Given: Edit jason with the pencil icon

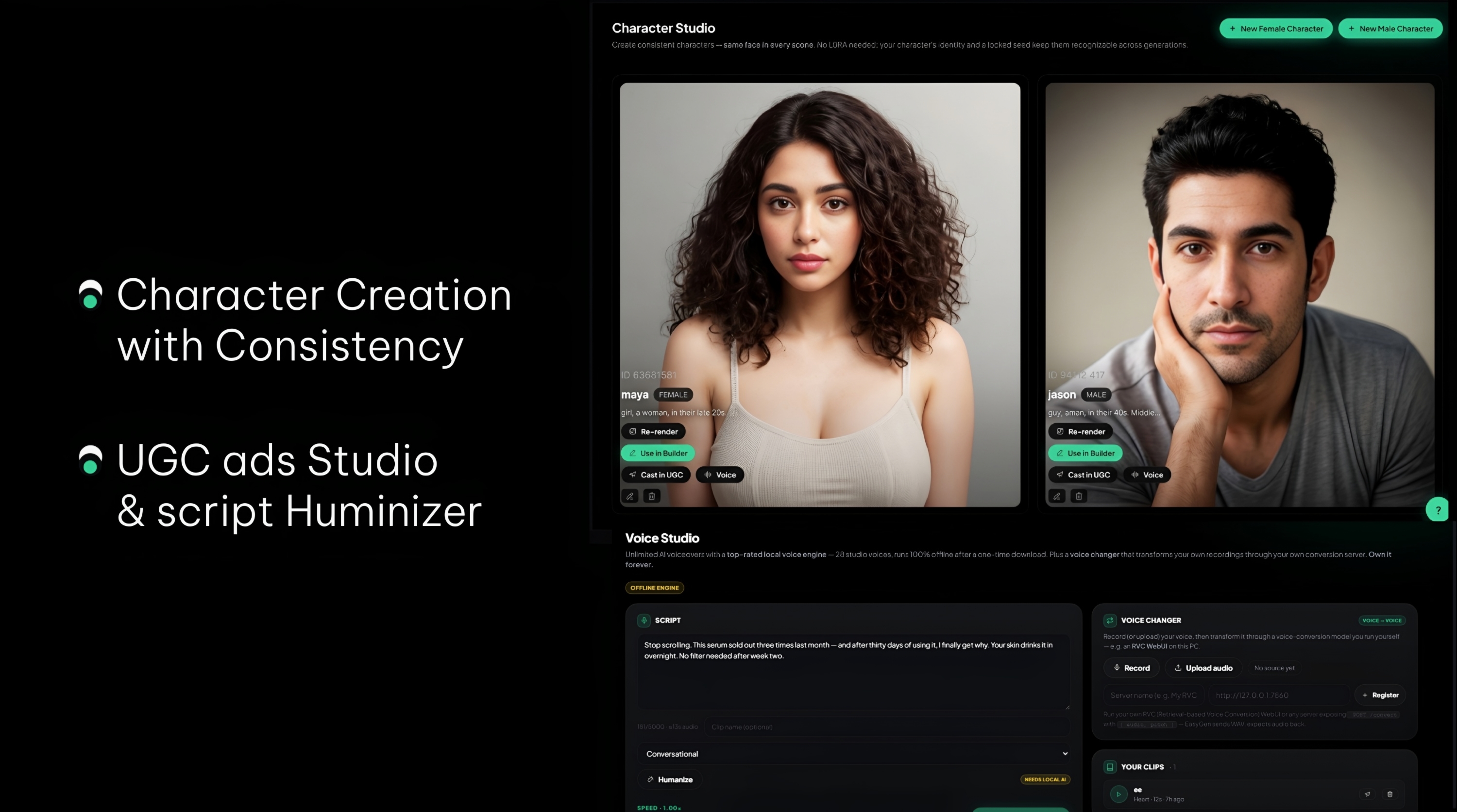Looking at the screenshot, I should coord(1056,496).
